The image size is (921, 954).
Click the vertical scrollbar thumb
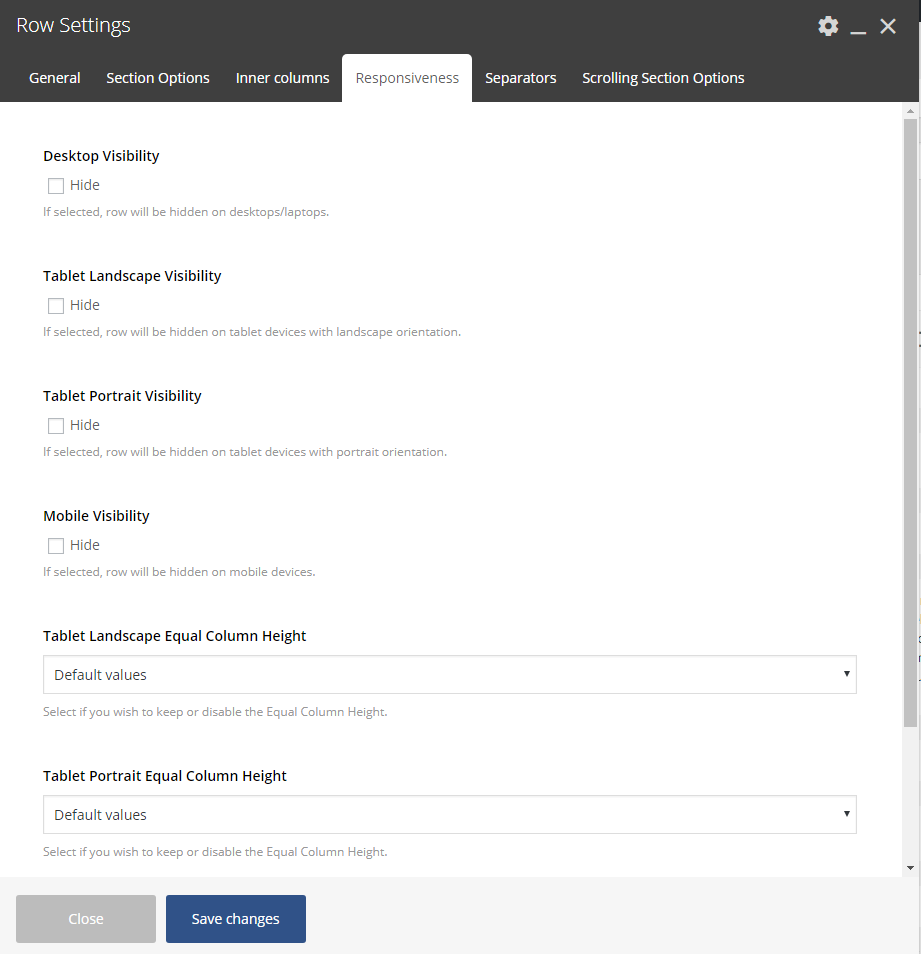coord(910,420)
